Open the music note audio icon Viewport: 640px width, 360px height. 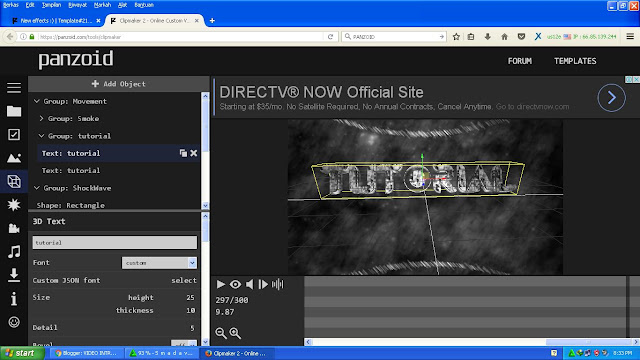14,251
